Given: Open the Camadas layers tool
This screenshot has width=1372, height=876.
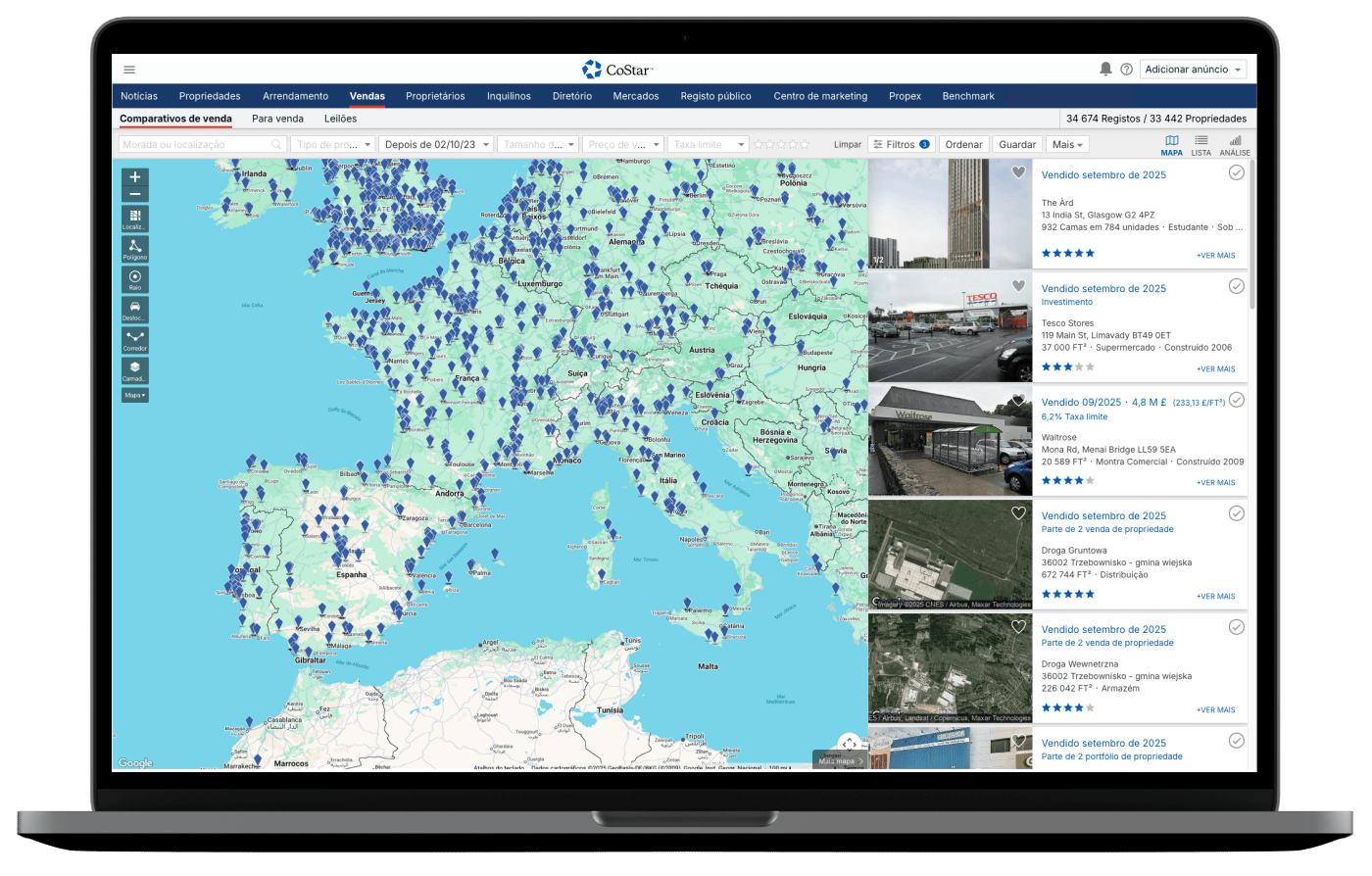Looking at the screenshot, I should point(135,370).
